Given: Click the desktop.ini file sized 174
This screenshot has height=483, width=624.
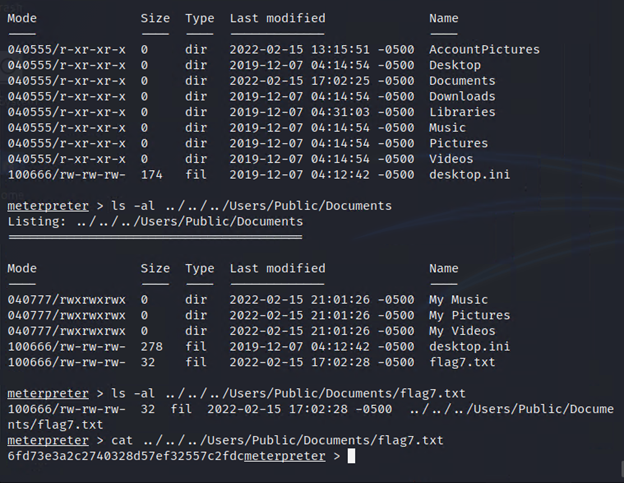Looking at the screenshot, I should (464, 174).
